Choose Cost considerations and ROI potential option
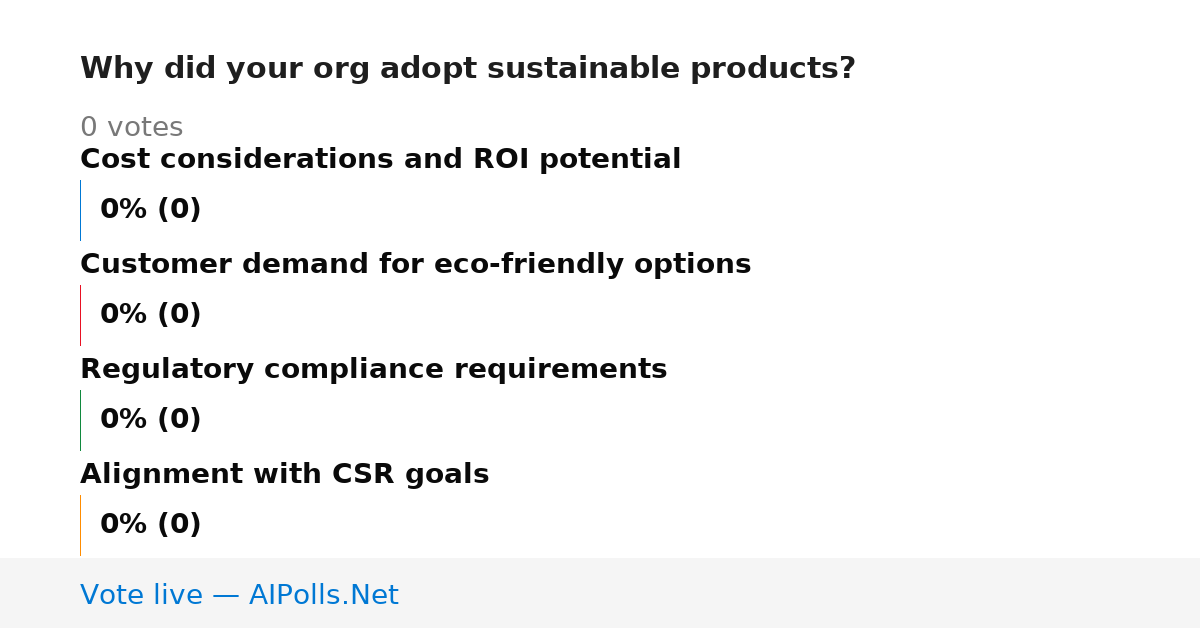This screenshot has height=628, width=1200. tap(380, 159)
